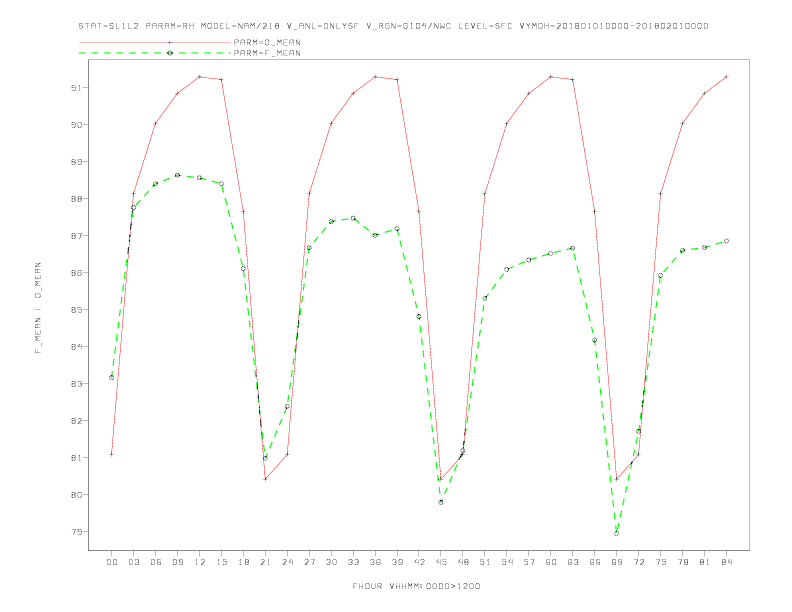Click the red O_MEAN plus marker at hour 00
792x612 pixels.
112,454
